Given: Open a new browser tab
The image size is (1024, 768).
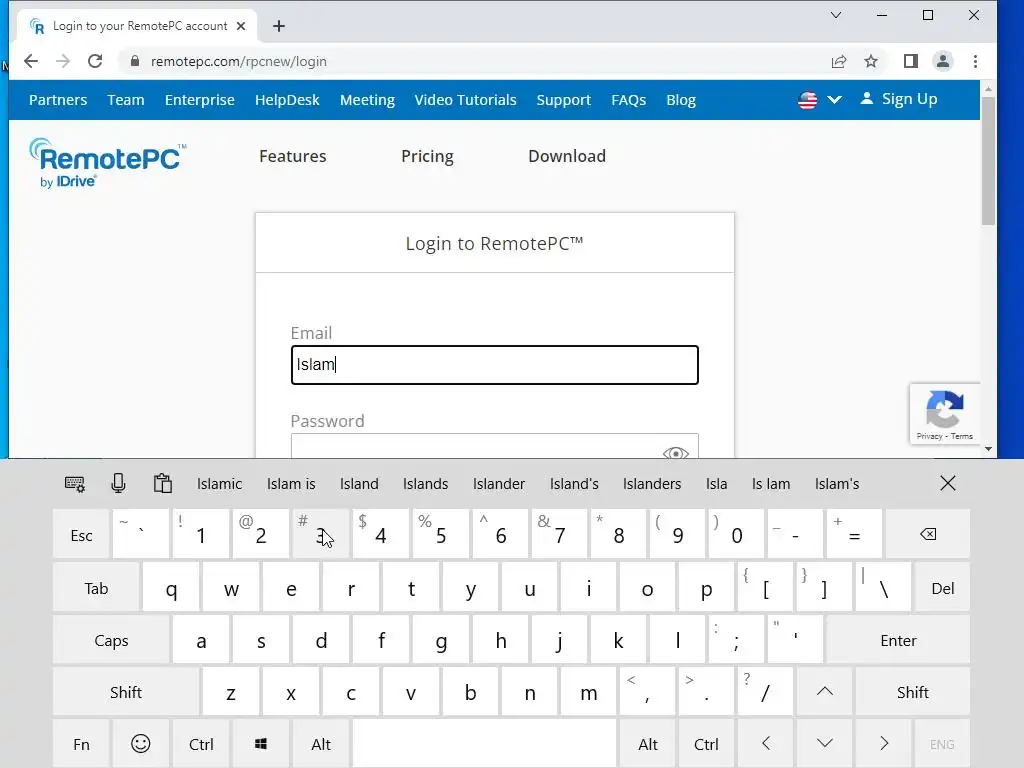Looking at the screenshot, I should click(279, 26).
